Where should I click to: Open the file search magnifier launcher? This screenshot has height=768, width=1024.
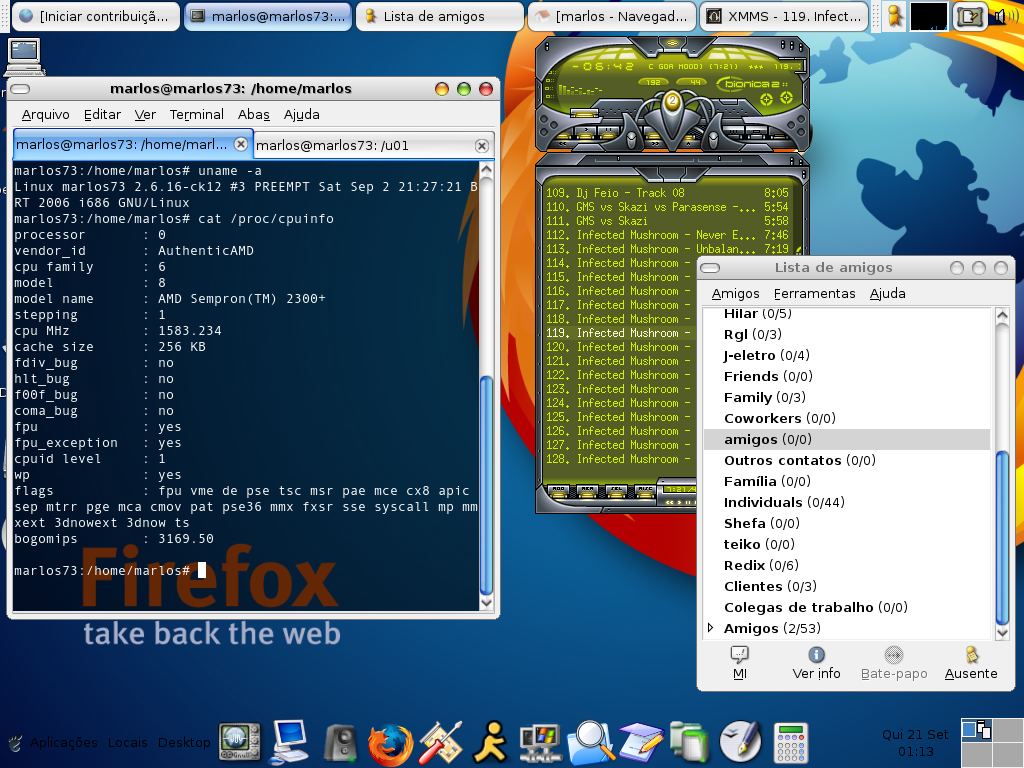[591, 743]
